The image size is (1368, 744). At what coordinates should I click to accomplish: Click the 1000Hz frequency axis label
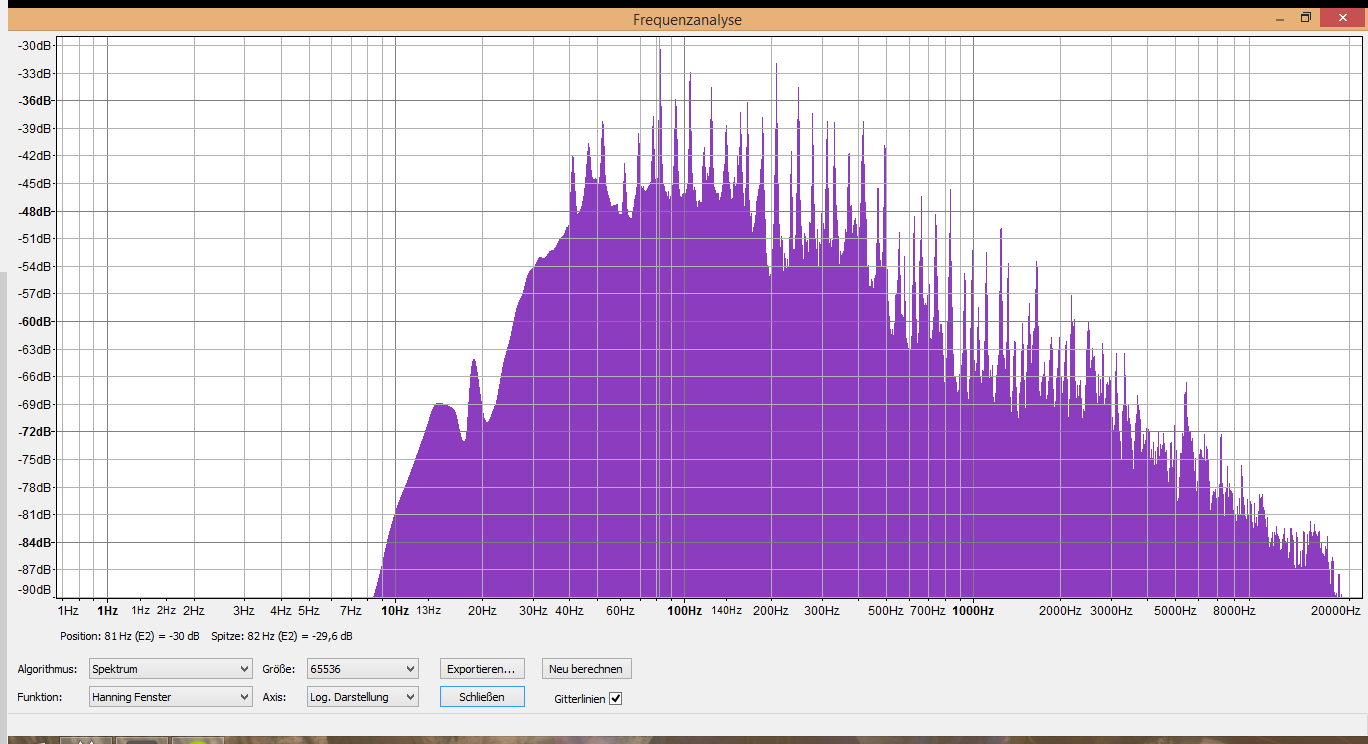(x=973, y=610)
